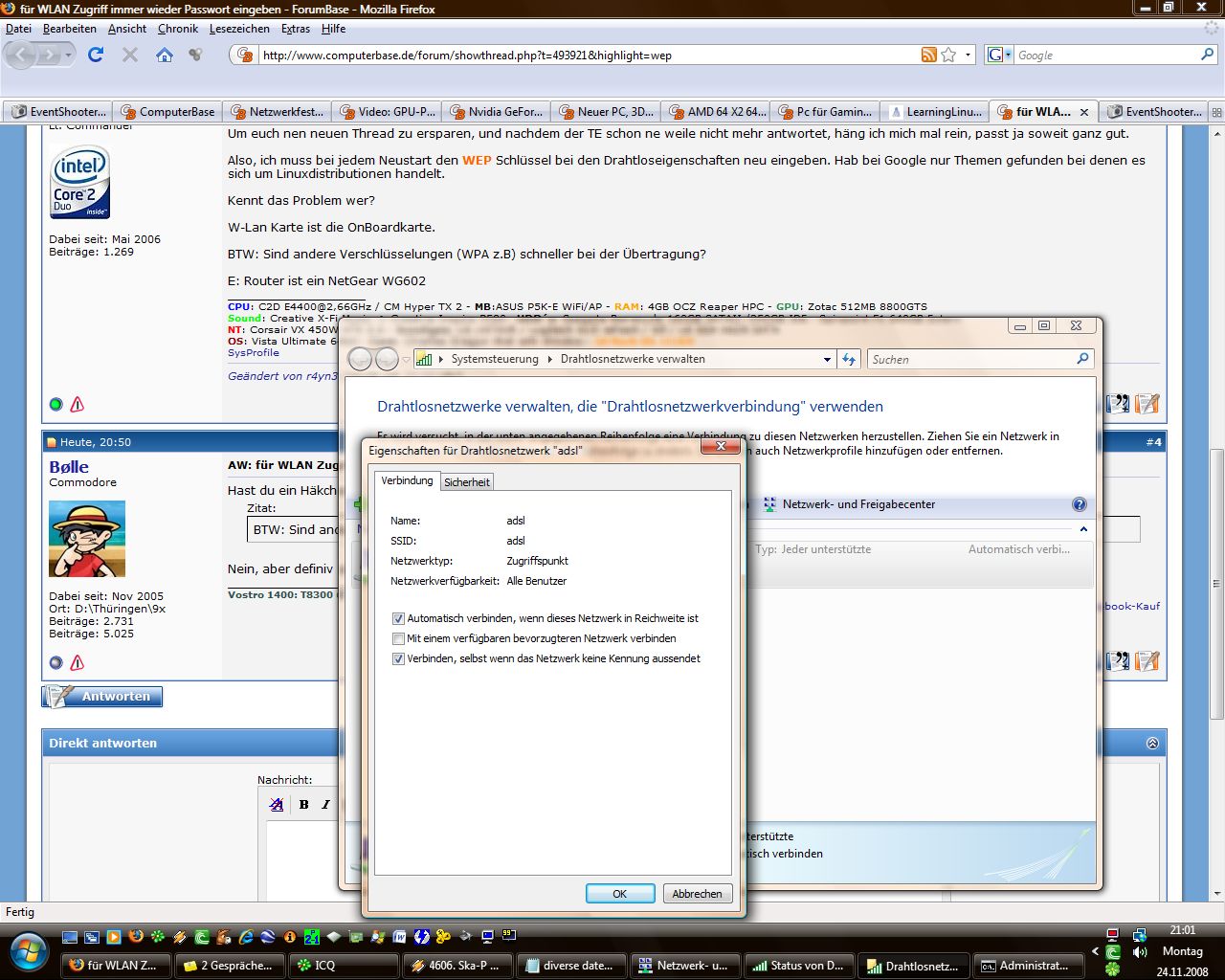The width and height of the screenshot is (1225, 980).
Task: Click the Firefox URL address field
Action: tap(589, 55)
